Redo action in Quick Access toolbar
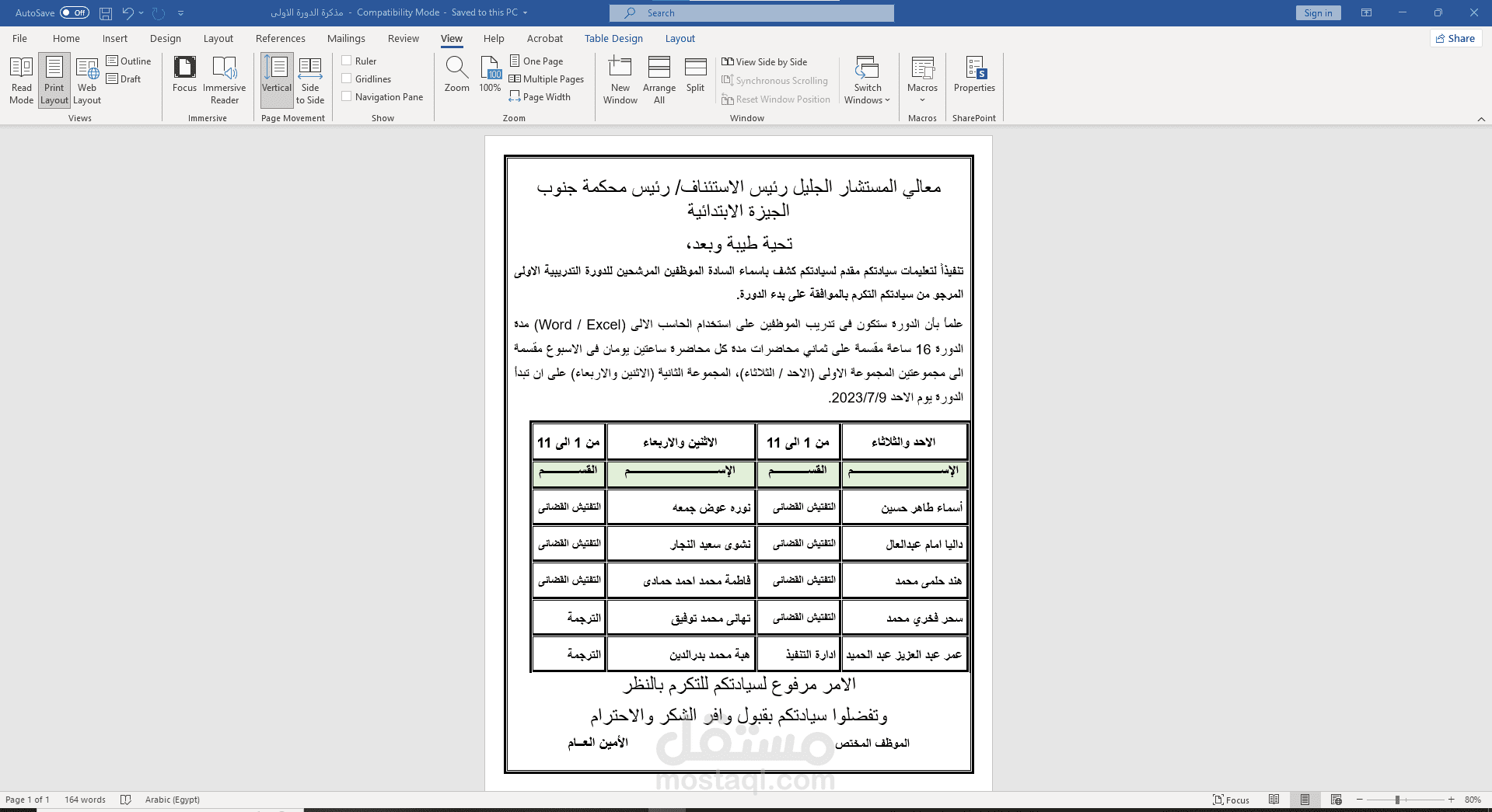The height and width of the screenshot is (812, 1492). pyautogui.click(x=159, y=13)
